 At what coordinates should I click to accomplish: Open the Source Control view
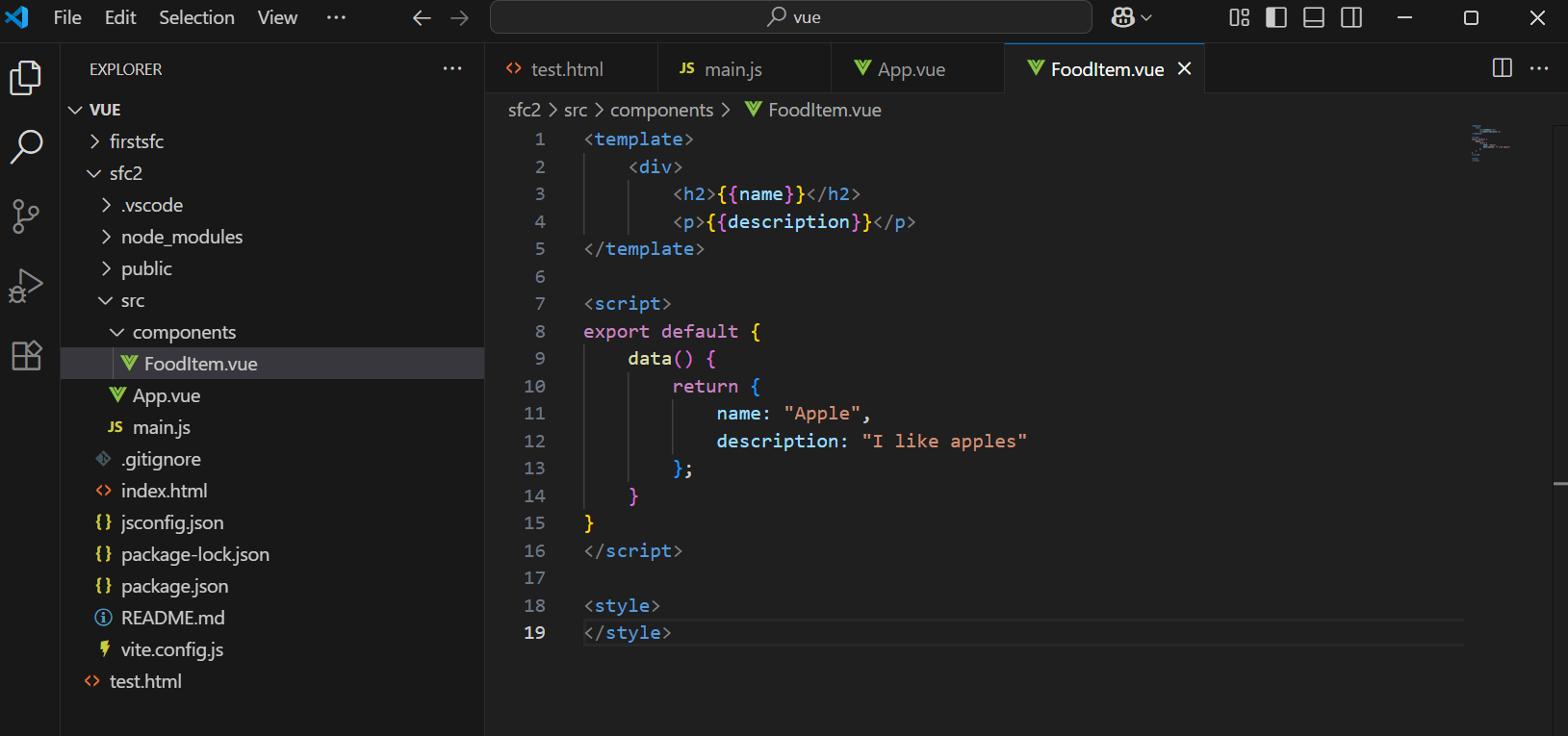point(26,216)
